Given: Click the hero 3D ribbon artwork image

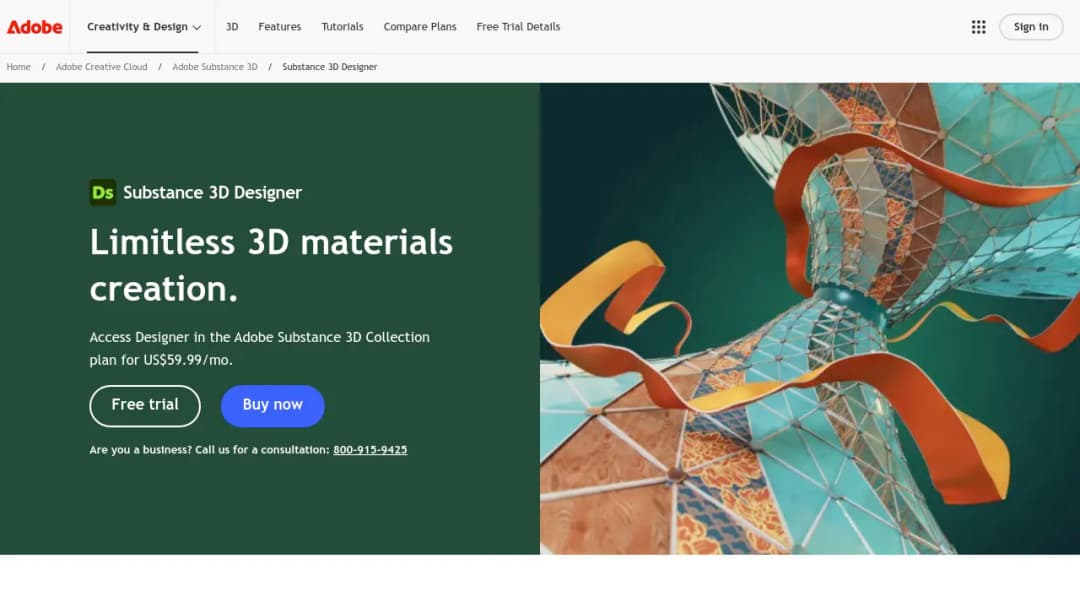Looking at the screenshot, I should pyautogui.click(x=810, y=319).
